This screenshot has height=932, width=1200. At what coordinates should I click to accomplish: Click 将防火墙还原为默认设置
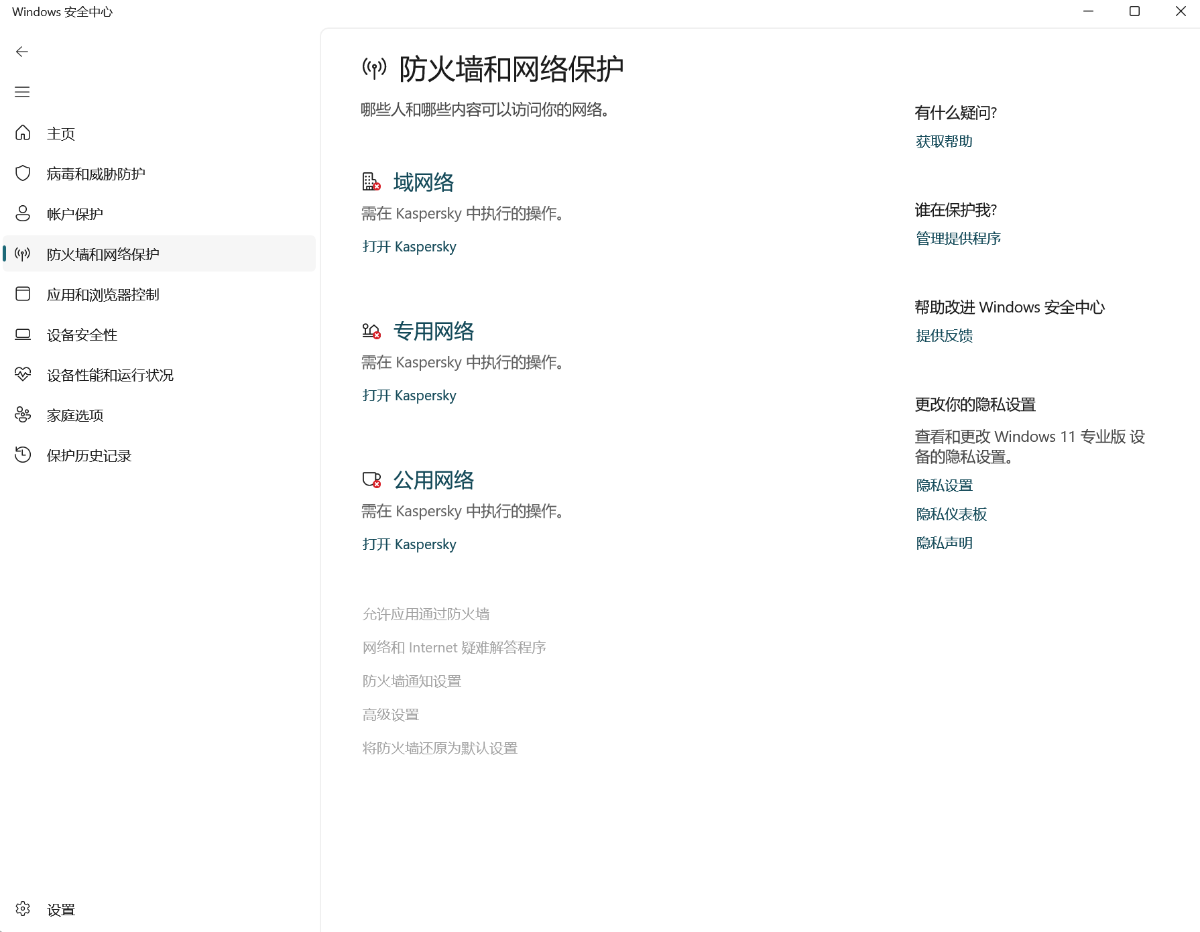point(440,748)
